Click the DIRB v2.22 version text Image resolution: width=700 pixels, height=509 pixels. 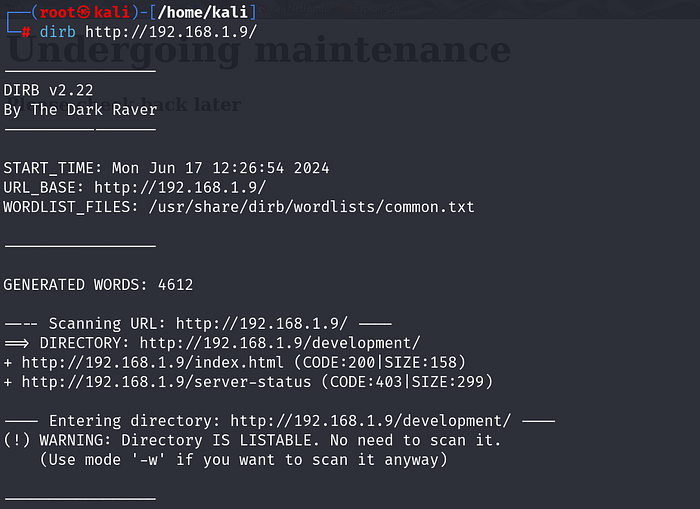click(x=49, y=90)
